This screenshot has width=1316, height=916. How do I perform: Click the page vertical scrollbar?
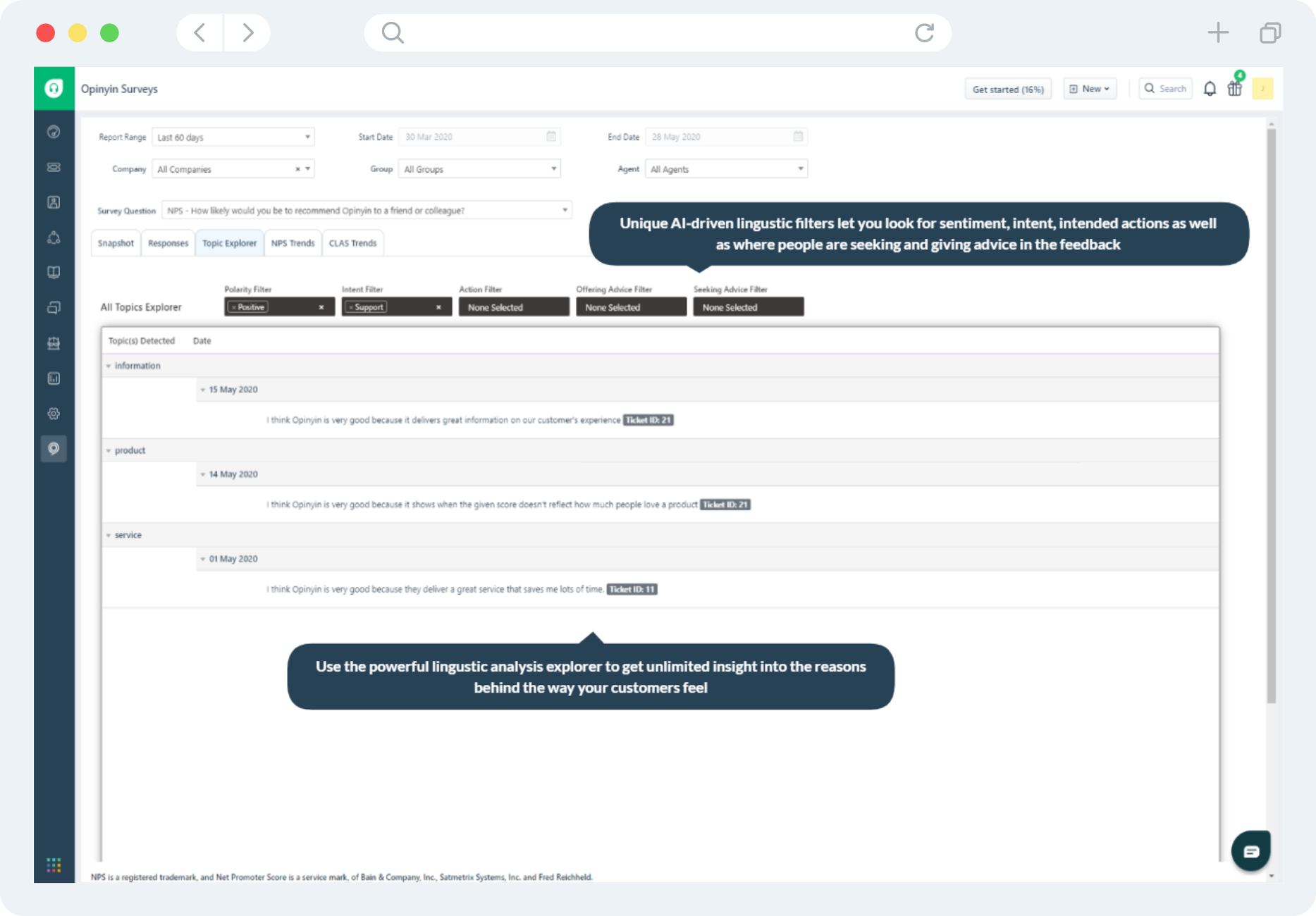tap(1271, 416)
